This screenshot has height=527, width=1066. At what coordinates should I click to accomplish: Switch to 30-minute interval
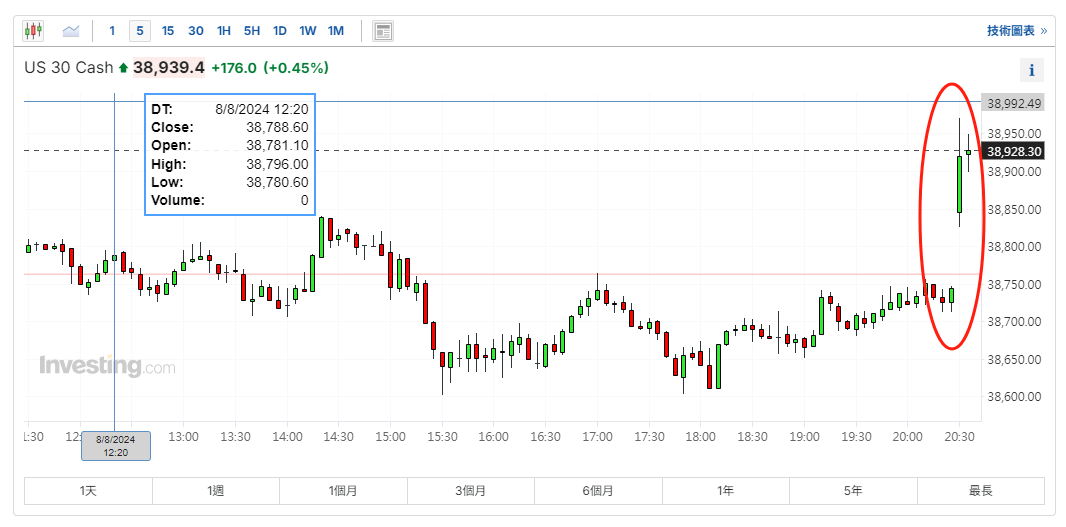coord(196,31)
